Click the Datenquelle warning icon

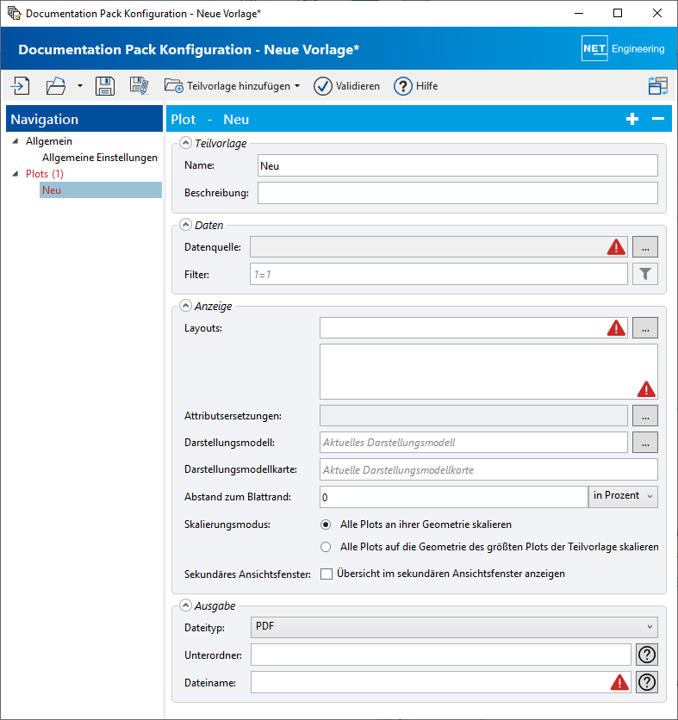pos(616,247)
